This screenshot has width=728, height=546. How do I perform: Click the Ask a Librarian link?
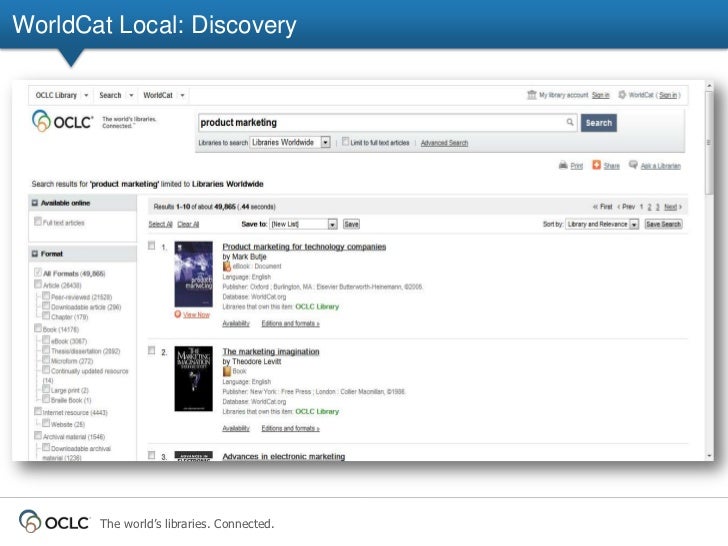coord(661,166)
